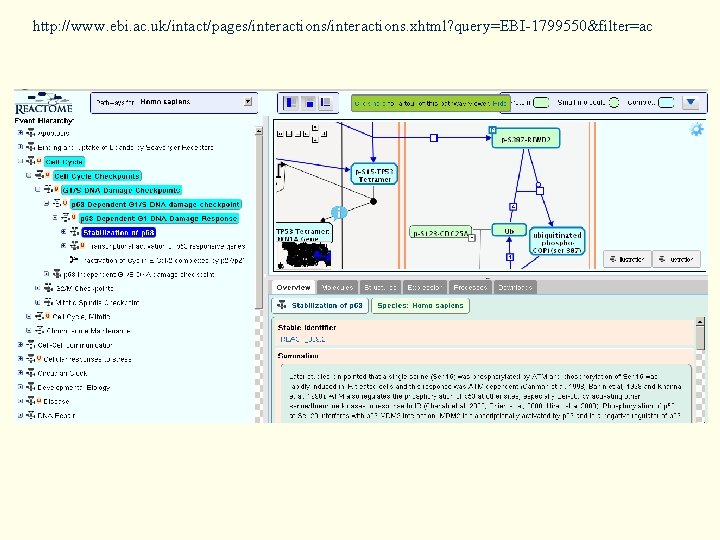Viewport: 720px width, 540px height.
Task: Select the left-panel layout toggle
Action: coord(291,102)
